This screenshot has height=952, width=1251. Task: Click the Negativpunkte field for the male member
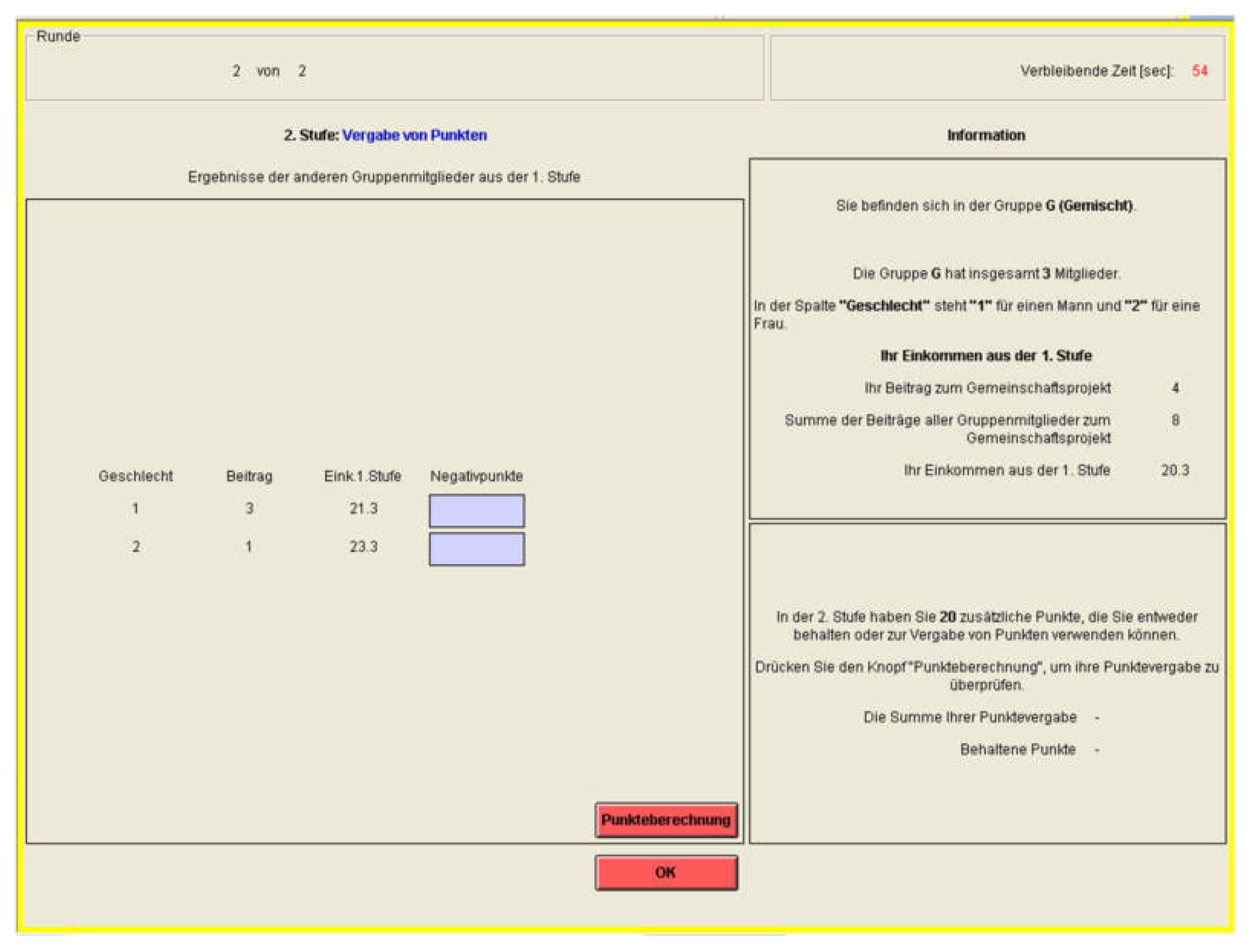[477, 510]
